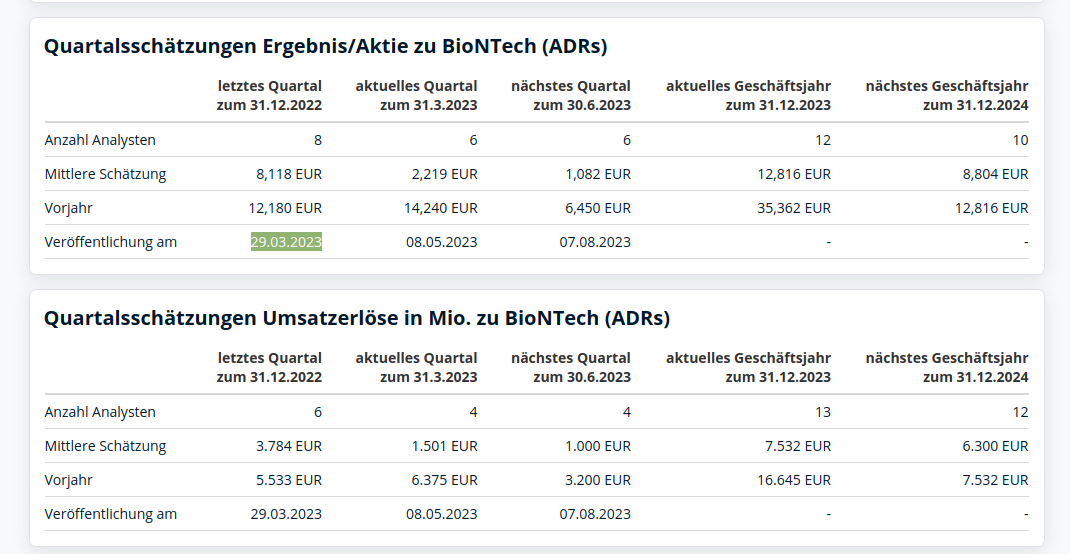
Task: Click the Quartalsschätzungen Umsatzerlöse in Mio. heading
Action: (x=356, y=318)
